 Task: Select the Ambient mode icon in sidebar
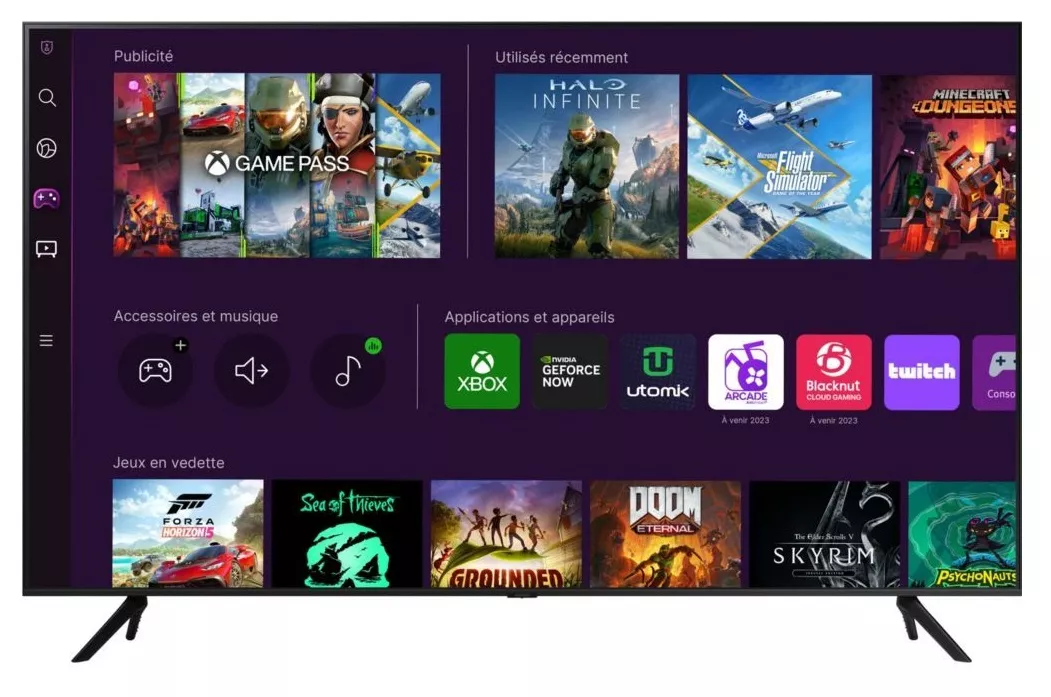tap(46, 148)
